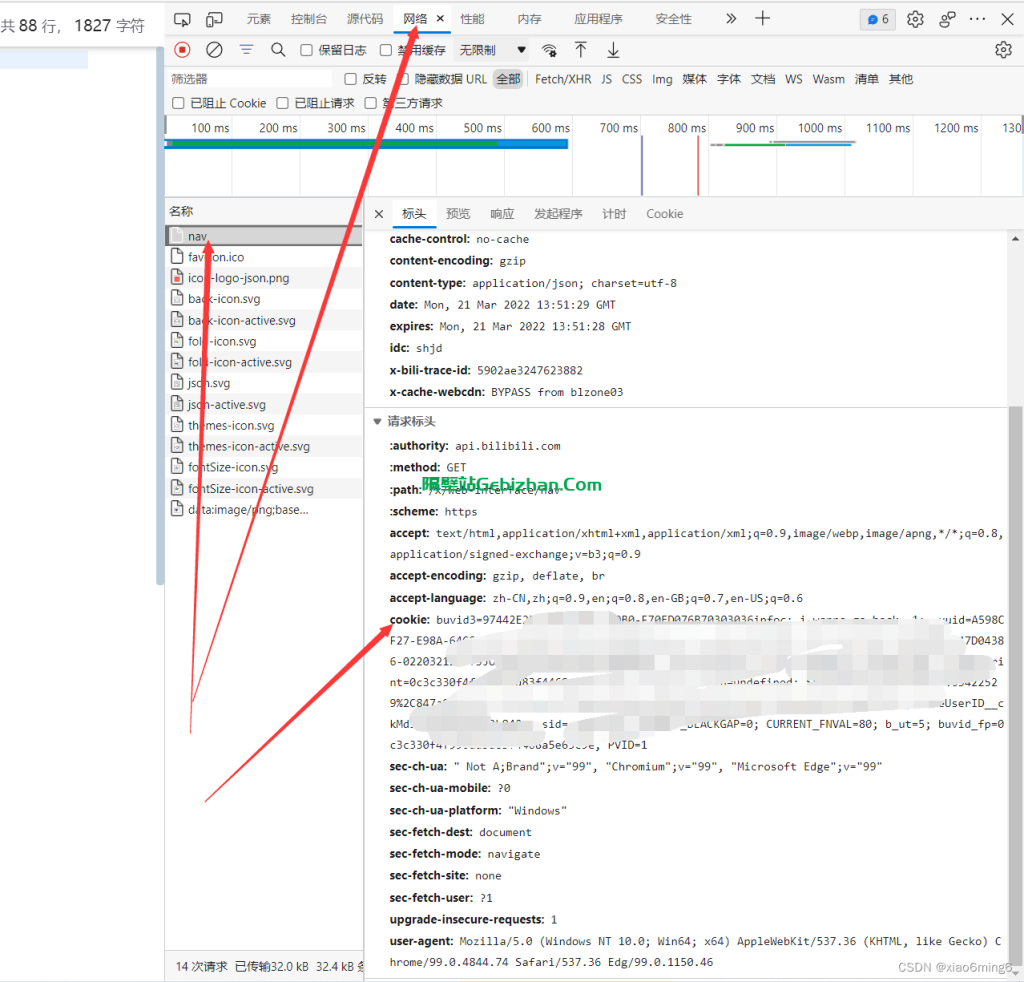Viewport: 1024px width, 982px height.
Task: Enable the 保留日志 checkbox
Action: point(306,50)
